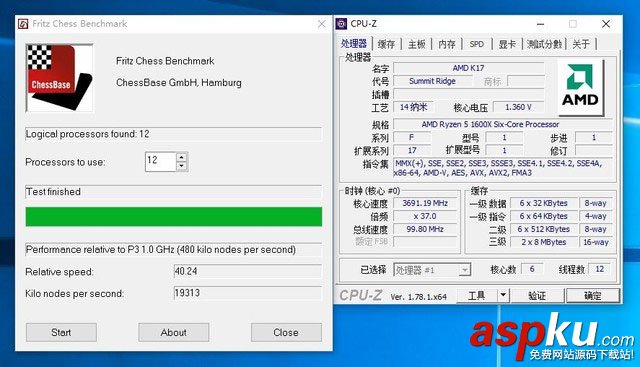Switch to the 缓存 tab
The width and height of the screenshot is (640, 367).
click(x=386, y=44)
